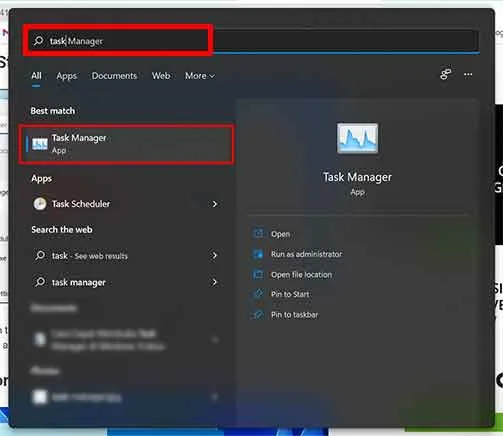This screenshot has height=436, width=503.
Task: Expand arrow beside 'task - See web results'
Action: (x=215, y=256)
